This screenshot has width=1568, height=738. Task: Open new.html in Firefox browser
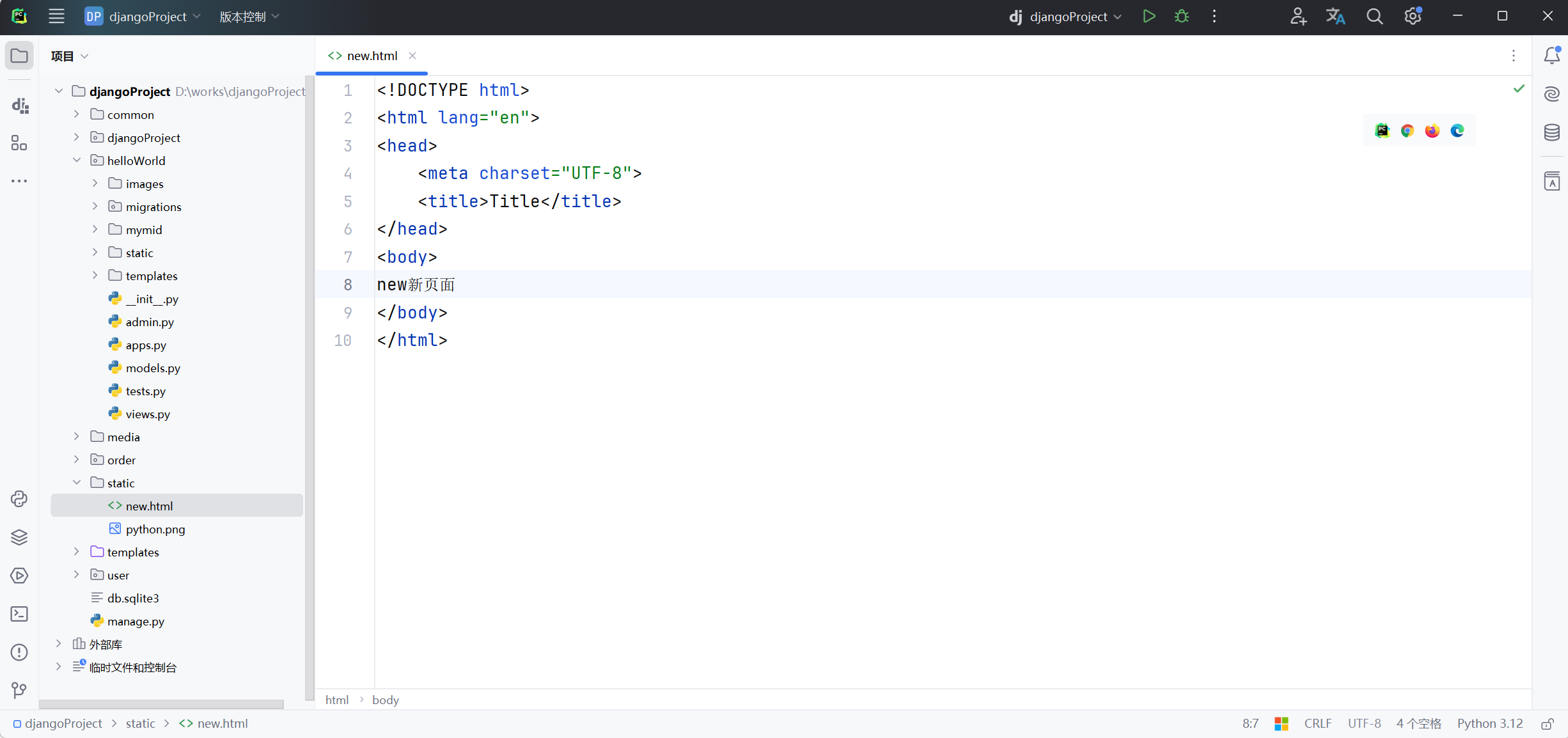pyautogui.click(x=1432, y=130)
